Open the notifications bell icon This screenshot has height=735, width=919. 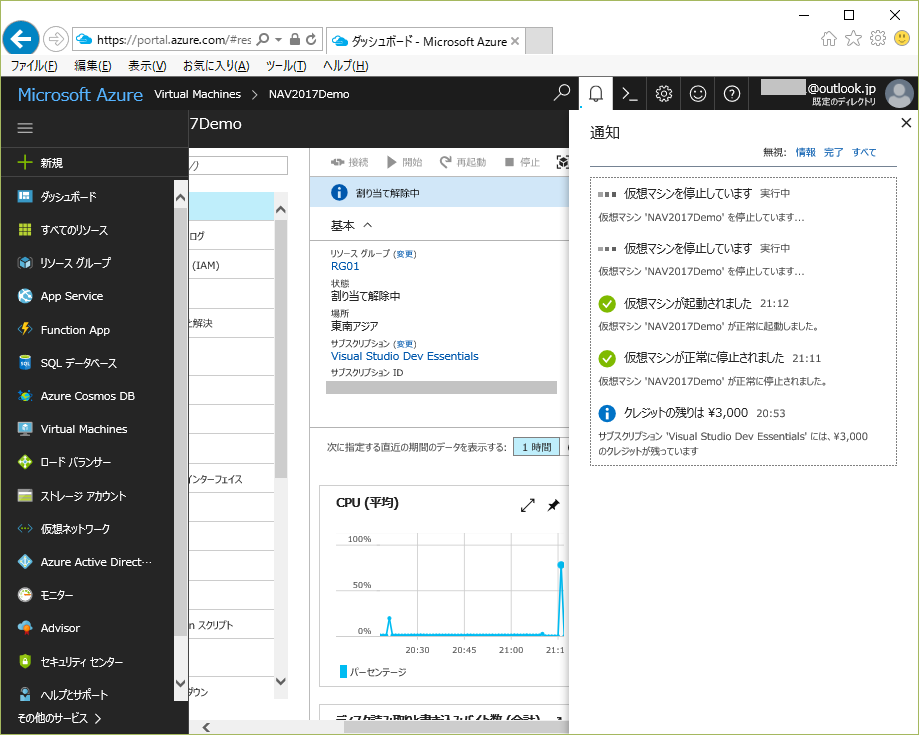click(x=595, y=94)
